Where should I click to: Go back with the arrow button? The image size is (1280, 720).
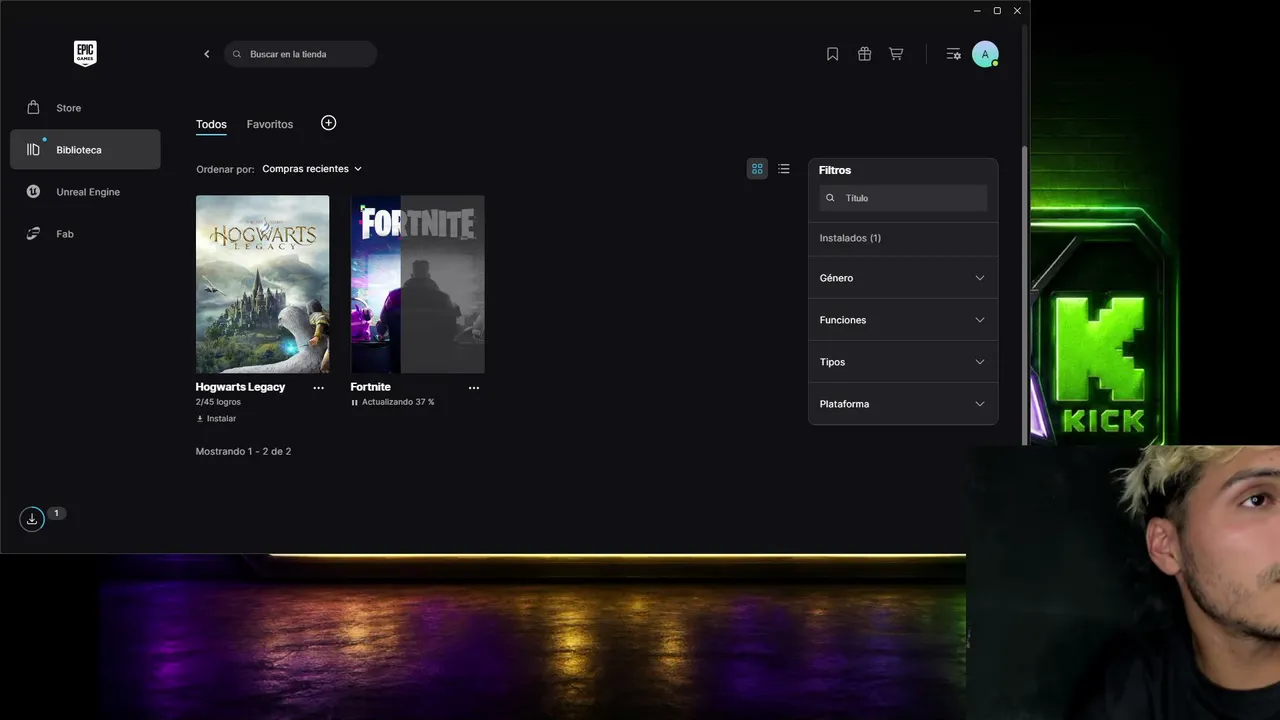[207, 54]
